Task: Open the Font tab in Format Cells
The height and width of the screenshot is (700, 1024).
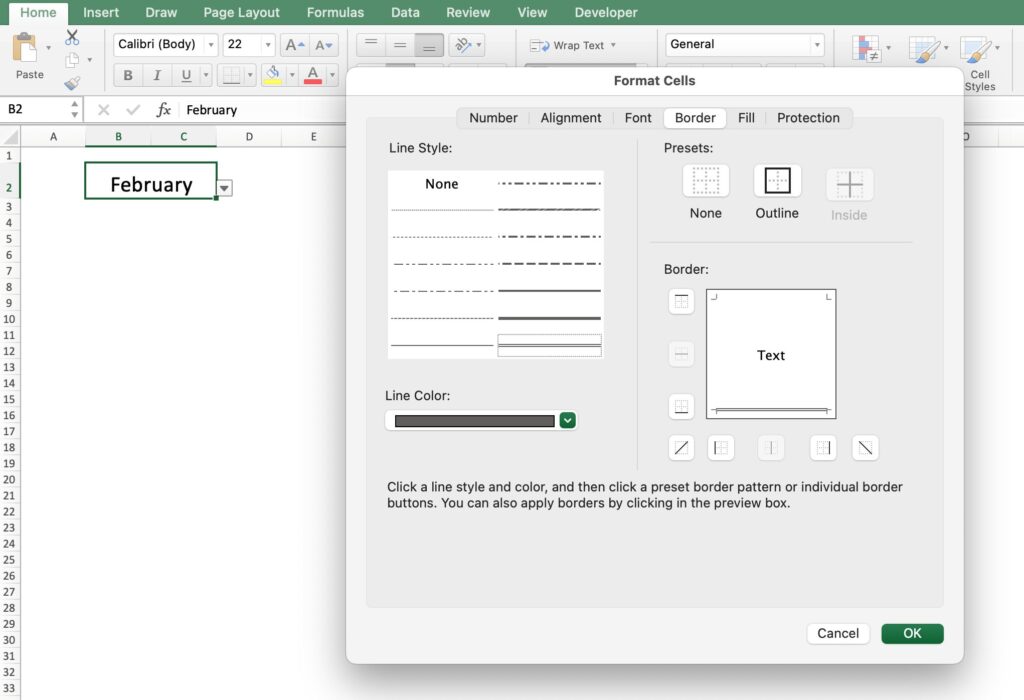Action: click(638, 118)
